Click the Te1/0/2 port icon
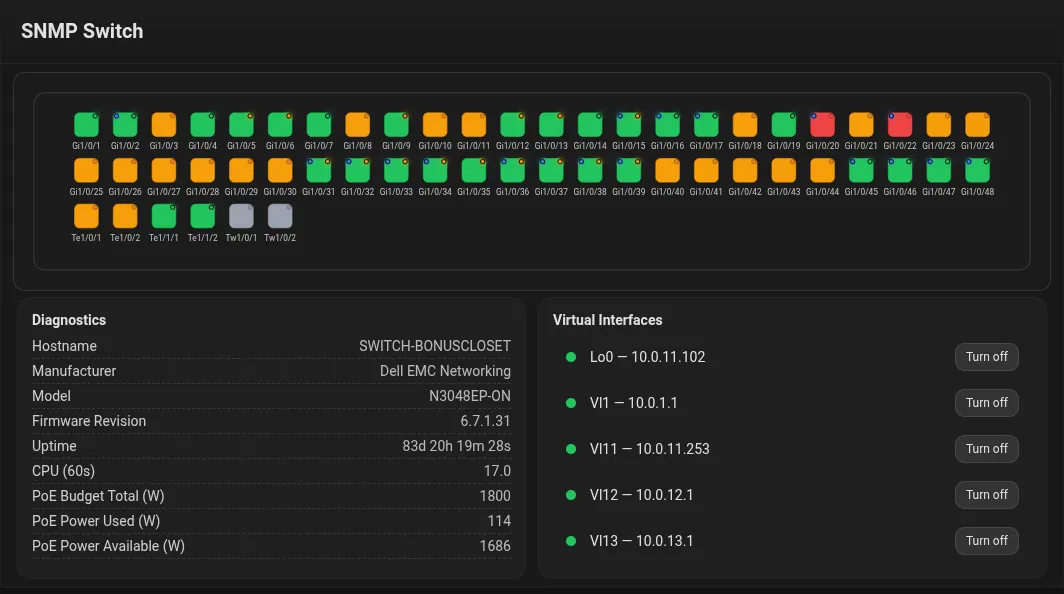 tap(125, 217)
